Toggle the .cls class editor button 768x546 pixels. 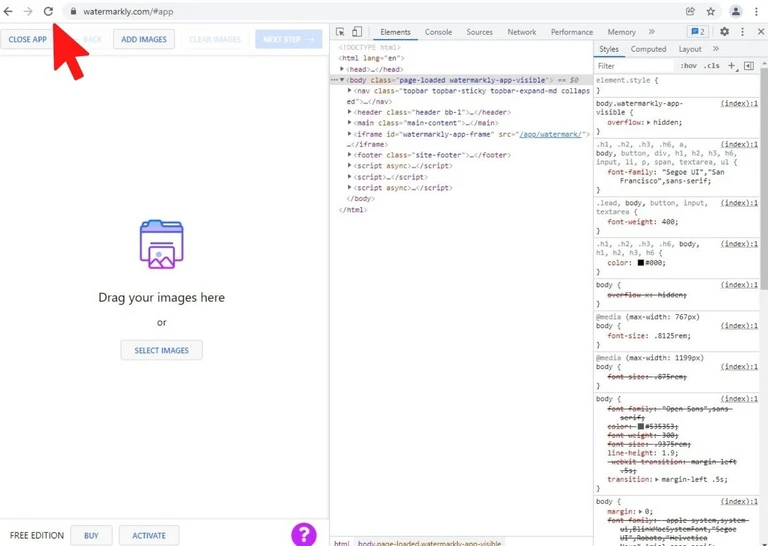[x=712, y=66]
